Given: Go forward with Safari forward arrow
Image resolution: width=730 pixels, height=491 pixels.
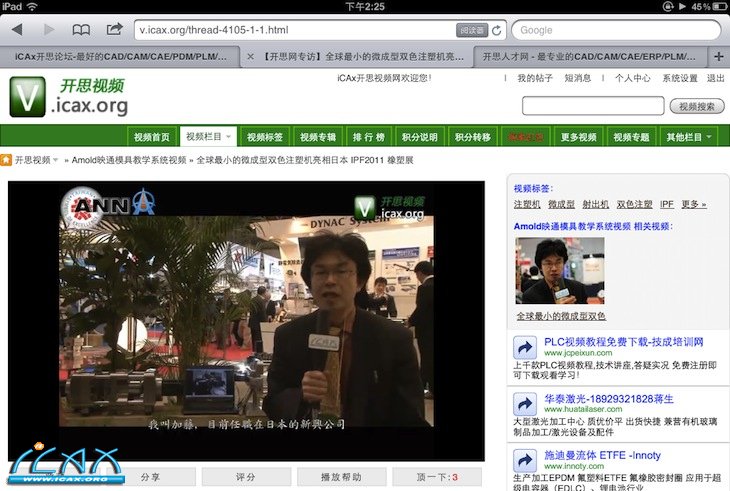Looking at the screenshot, I should coord(48,30).
